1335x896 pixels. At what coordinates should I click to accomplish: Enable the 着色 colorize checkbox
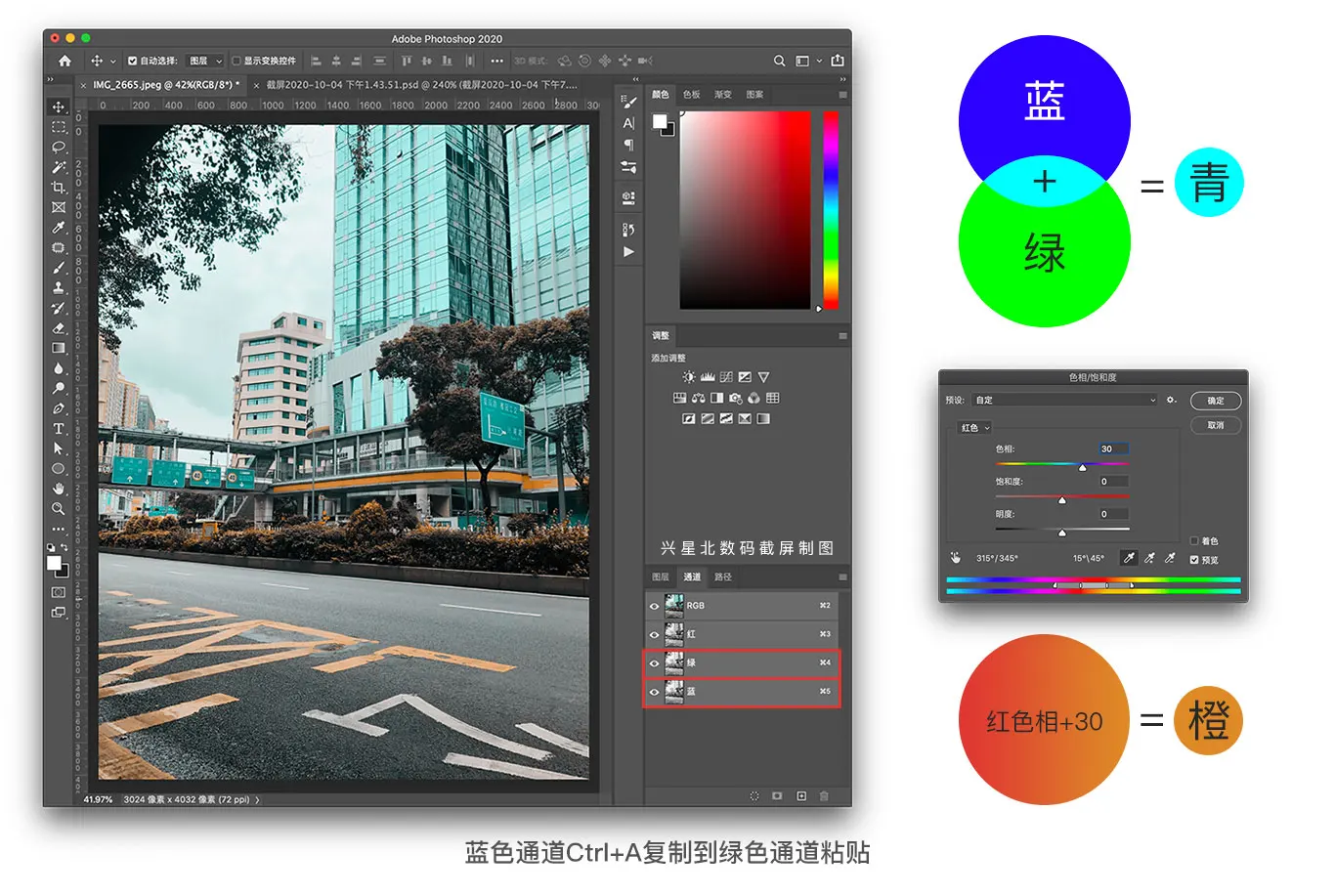point(1194,540)
